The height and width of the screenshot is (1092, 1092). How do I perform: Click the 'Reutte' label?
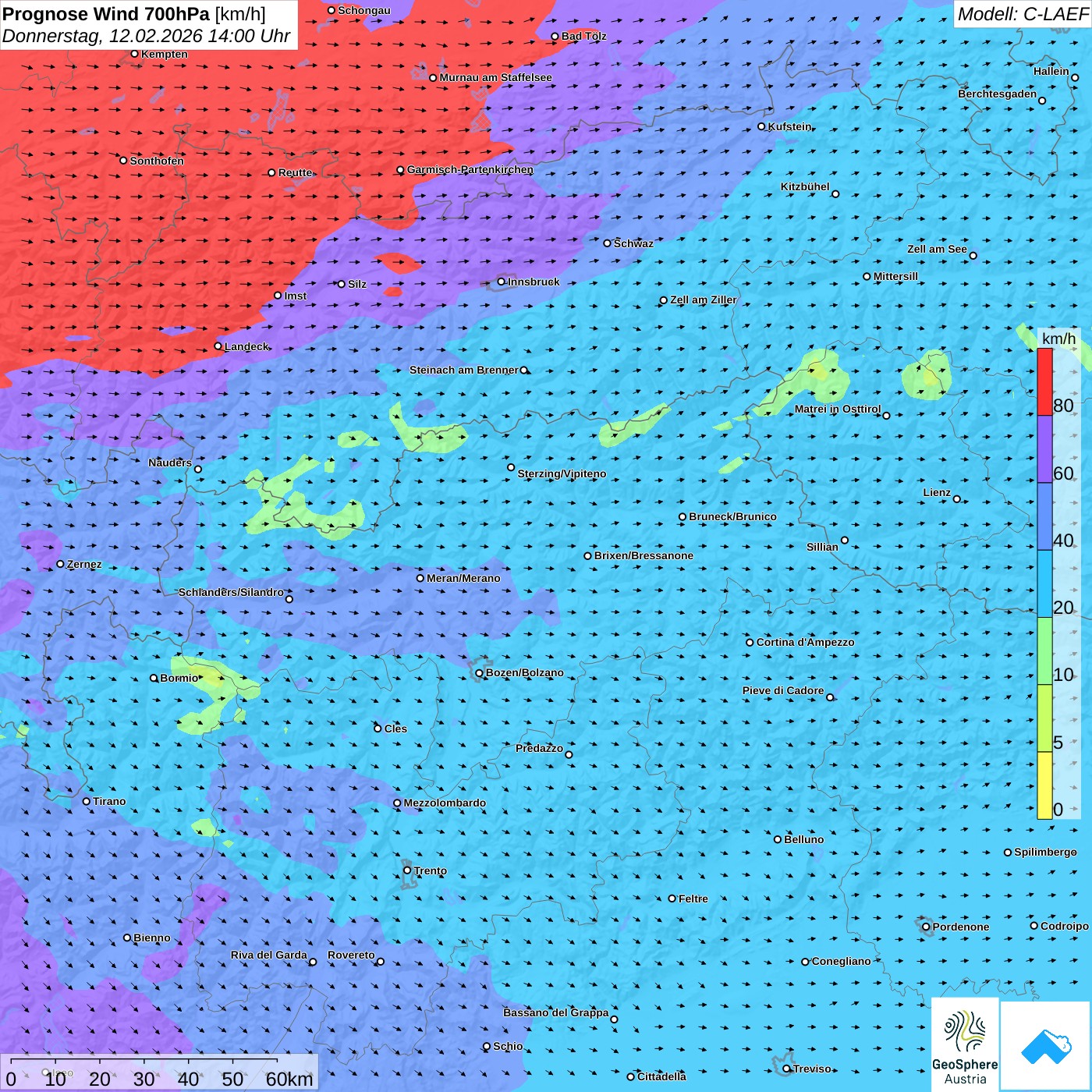point(295,172)
